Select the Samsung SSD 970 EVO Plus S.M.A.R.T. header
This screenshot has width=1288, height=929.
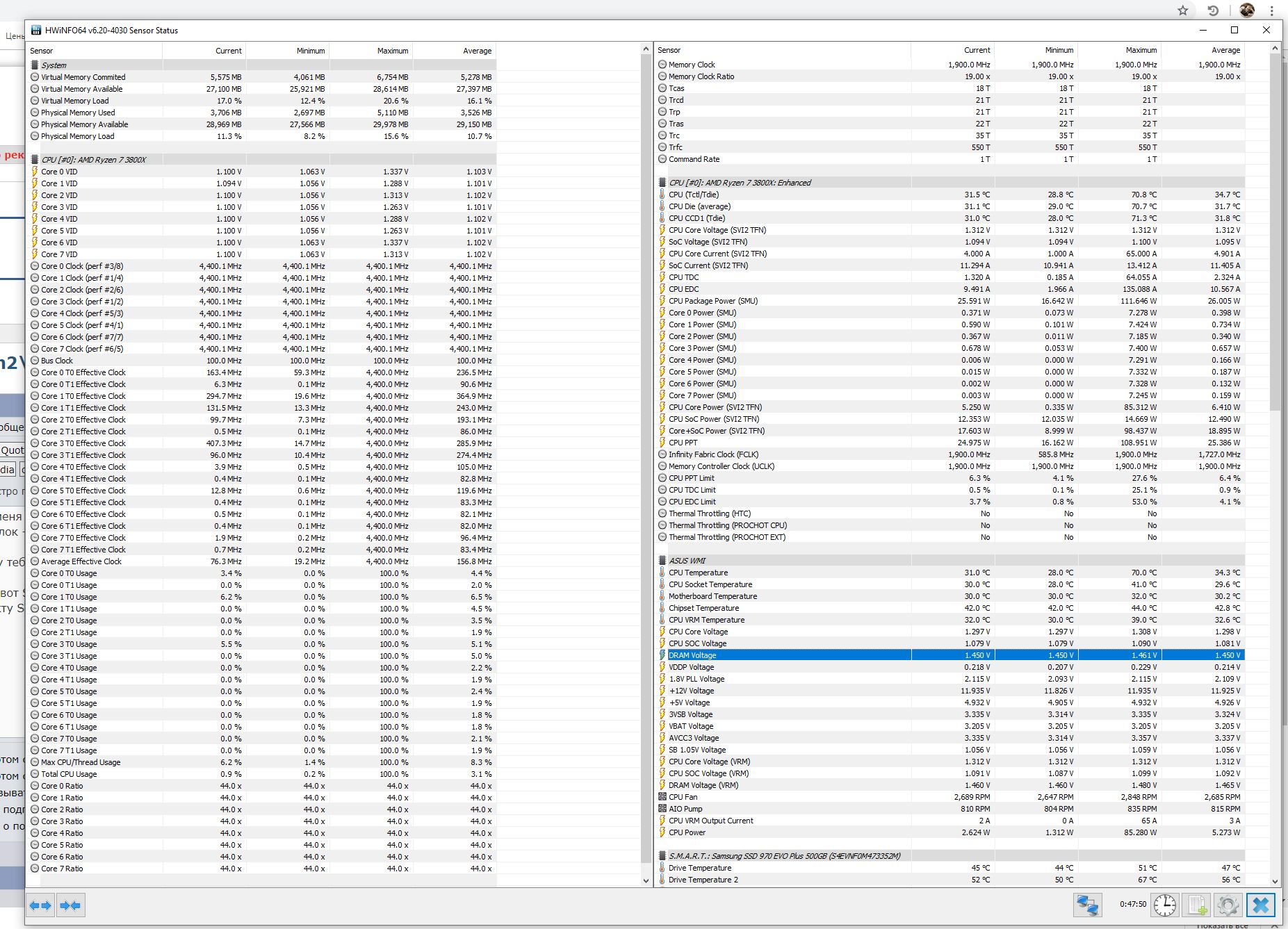point(784,856)
